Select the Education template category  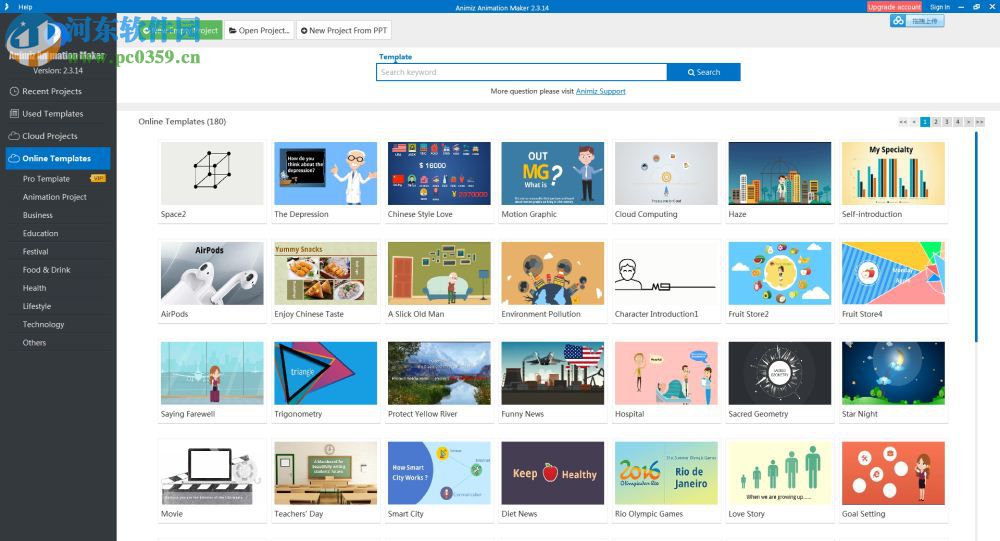point(41,234)
